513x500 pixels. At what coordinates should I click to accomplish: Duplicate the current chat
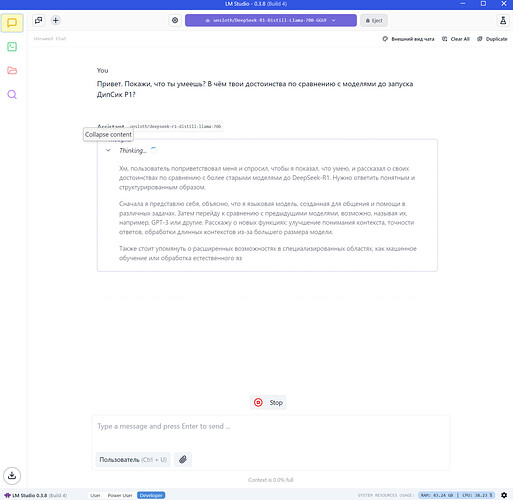click(492, 39)
